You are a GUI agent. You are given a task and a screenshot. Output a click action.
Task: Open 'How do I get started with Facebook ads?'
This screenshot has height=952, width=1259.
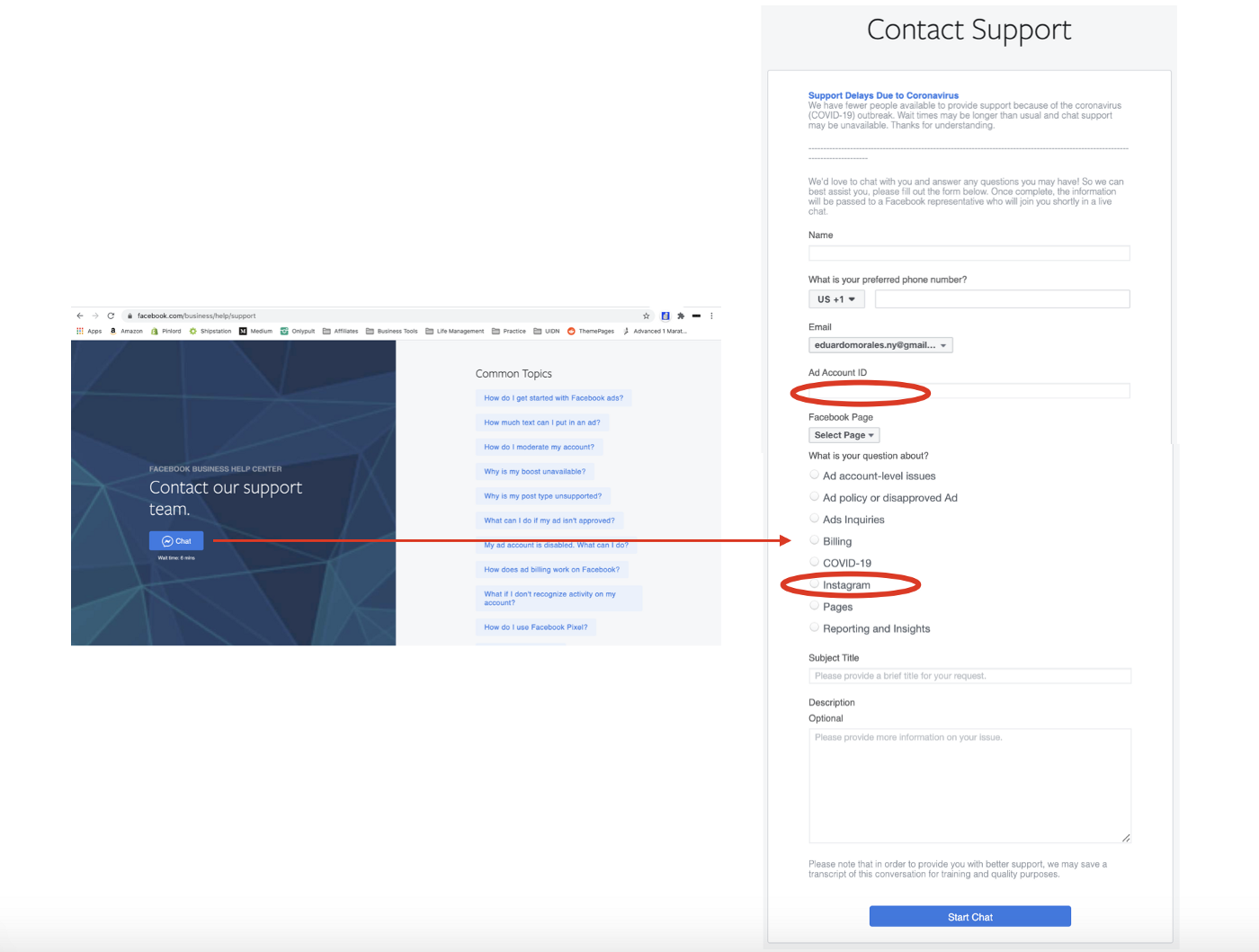coord(553,398)
